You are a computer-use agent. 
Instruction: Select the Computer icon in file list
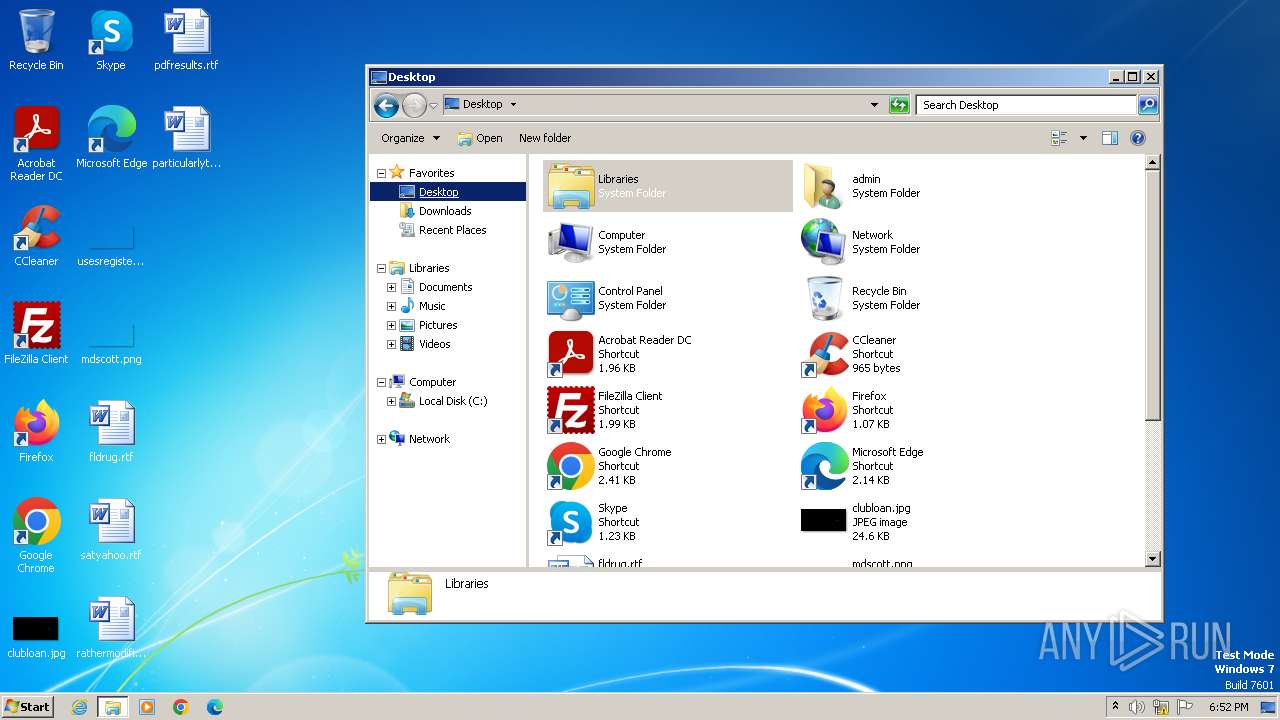(x=571, y=242)
